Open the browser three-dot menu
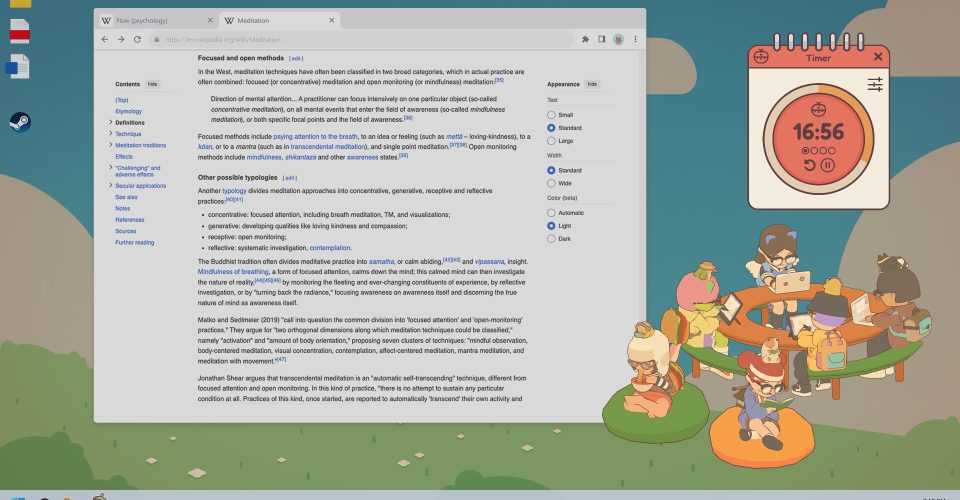 coord(636,39)
